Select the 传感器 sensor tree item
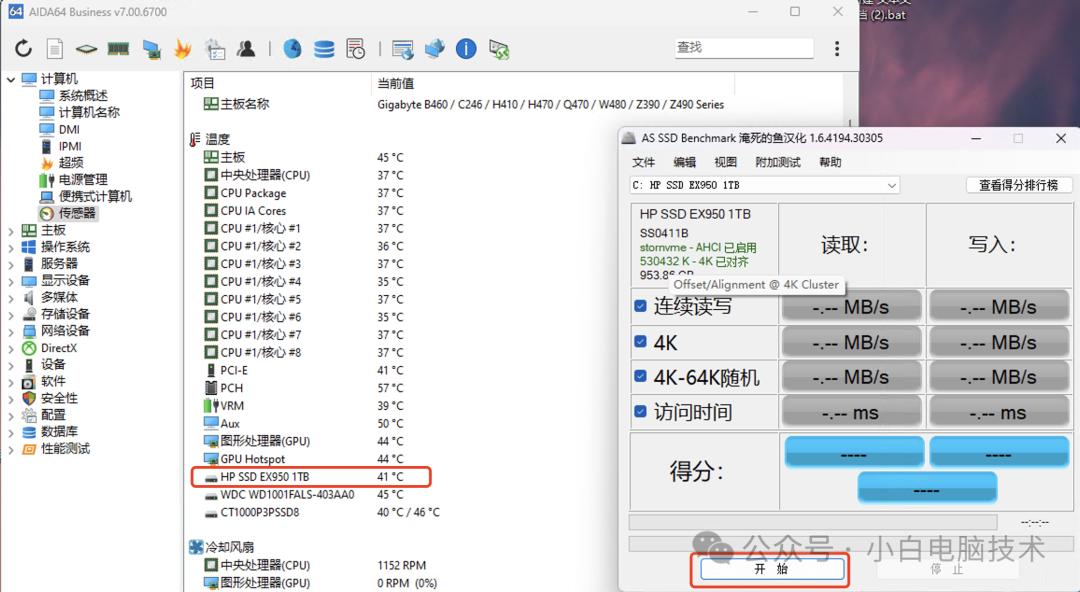This screenshot has height=592, width=1080. (x=76, y=214)
